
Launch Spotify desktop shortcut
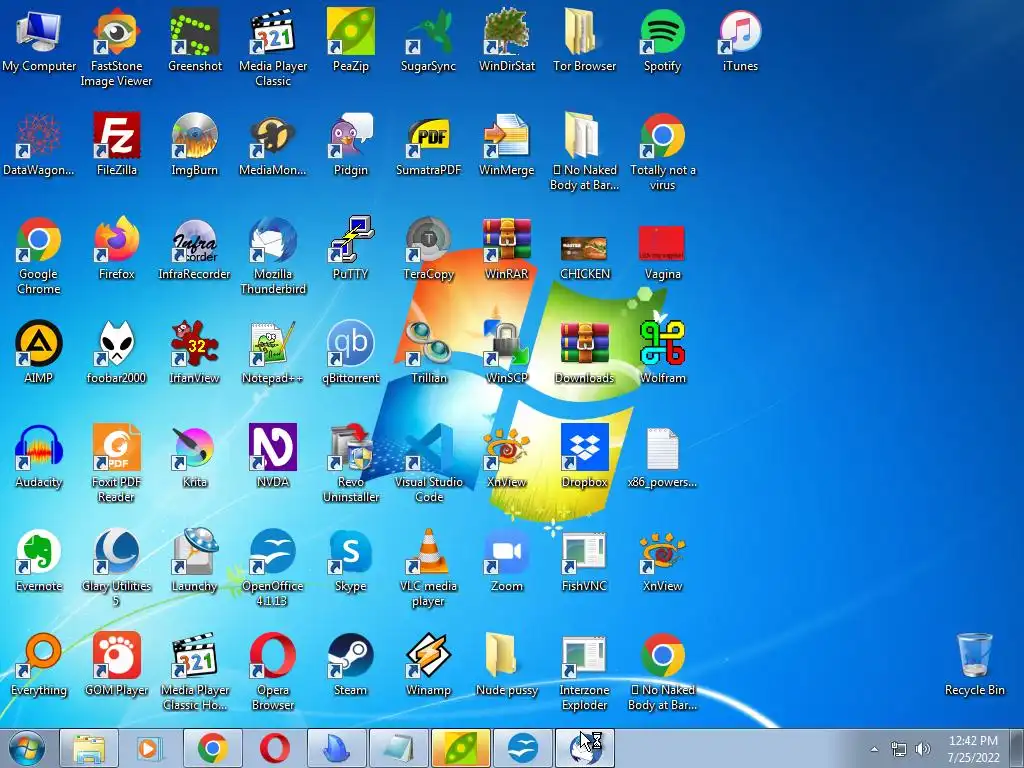click(x=662, y=40)
